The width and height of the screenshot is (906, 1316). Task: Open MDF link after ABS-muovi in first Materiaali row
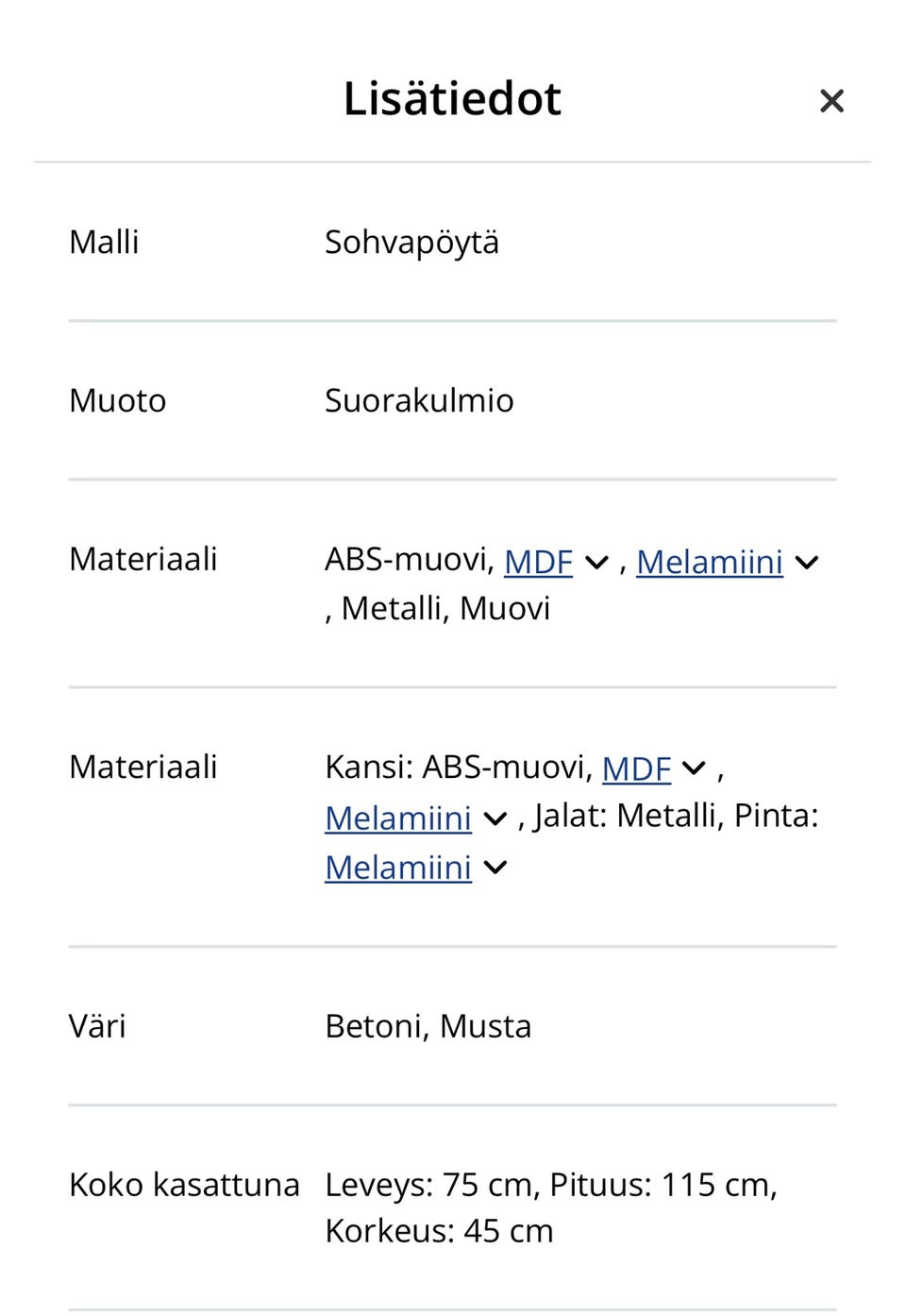coord(538,562)
